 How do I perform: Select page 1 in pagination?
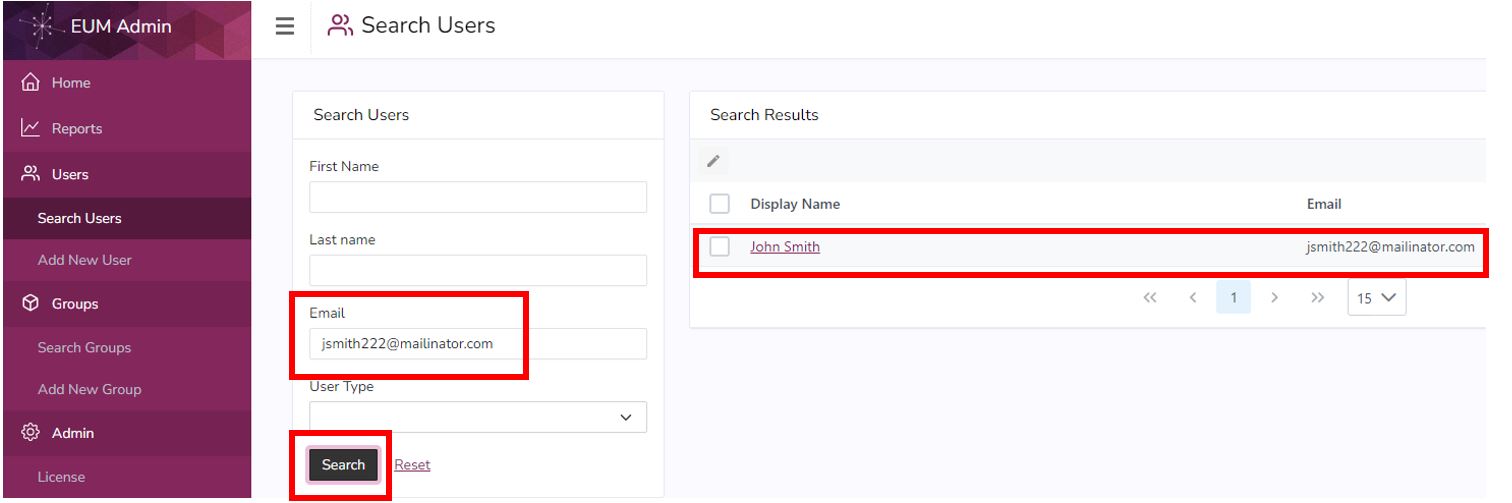click(x=1234, y=298)
